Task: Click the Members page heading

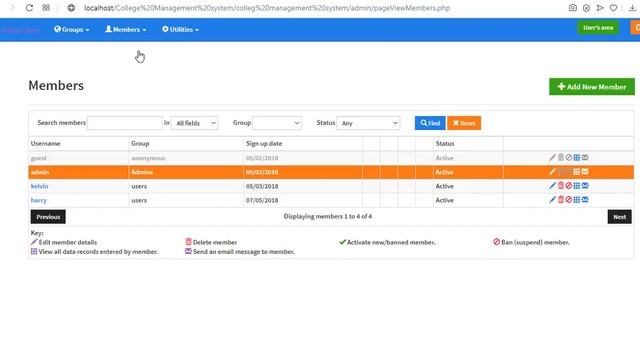Action: 56,85
